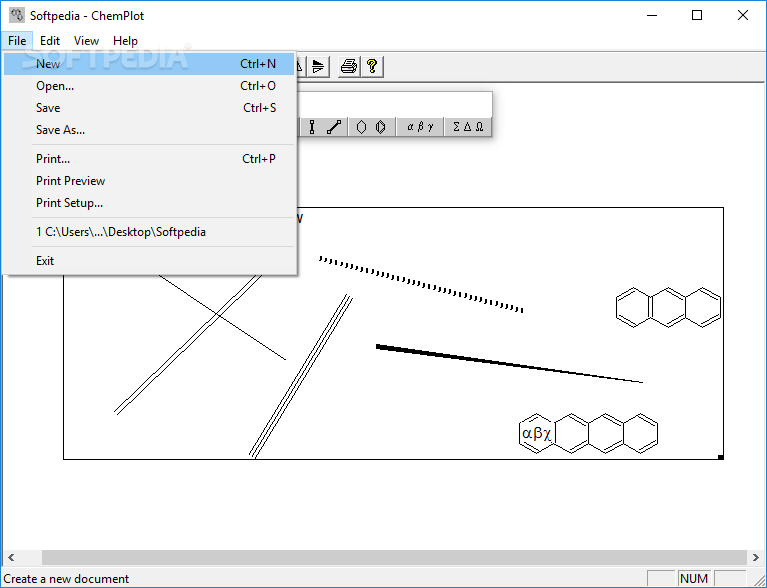Click the empty input field in floating palette

point(394,104)
